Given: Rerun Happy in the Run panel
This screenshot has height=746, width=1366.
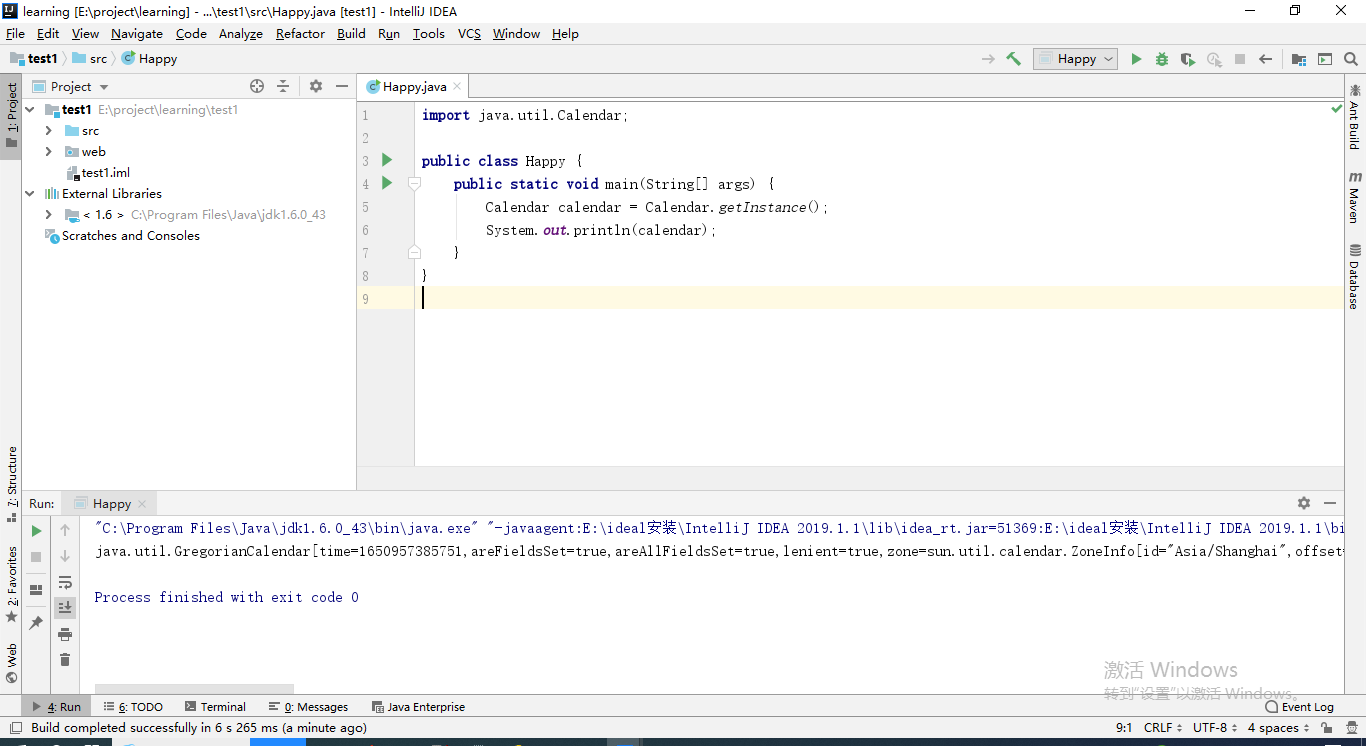Looking at the screenshot, I should pyautogui.click(x=36, y=531).
